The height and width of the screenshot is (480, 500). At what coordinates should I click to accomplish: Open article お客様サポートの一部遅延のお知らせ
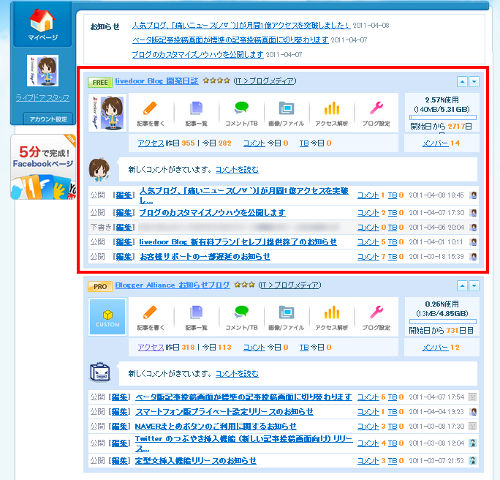[x=205, y=257]
